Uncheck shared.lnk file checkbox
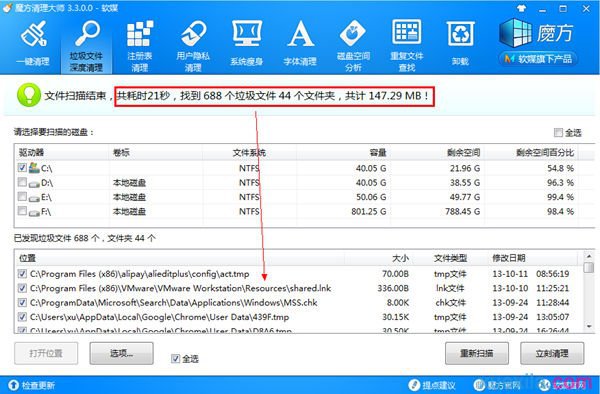This screenshot has height=394, width=600. (x=22, y=288)
